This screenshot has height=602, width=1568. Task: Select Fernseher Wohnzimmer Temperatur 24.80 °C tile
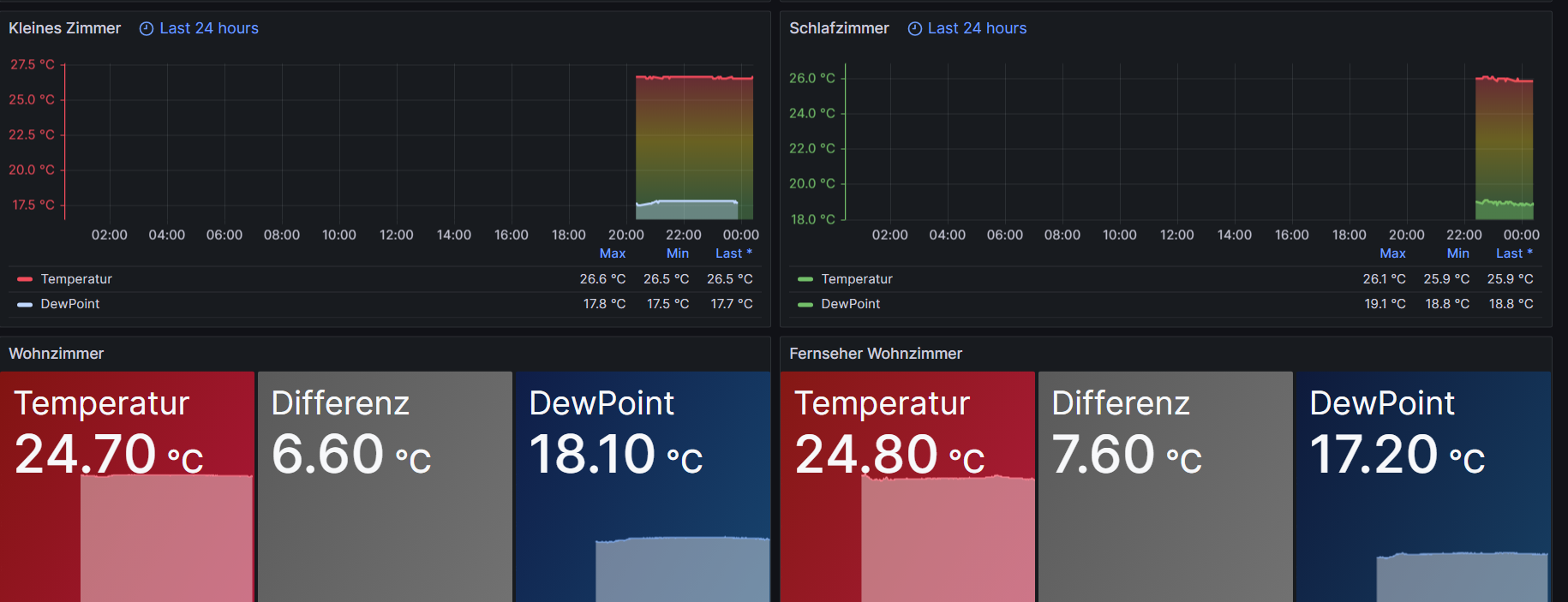[907, 486]
